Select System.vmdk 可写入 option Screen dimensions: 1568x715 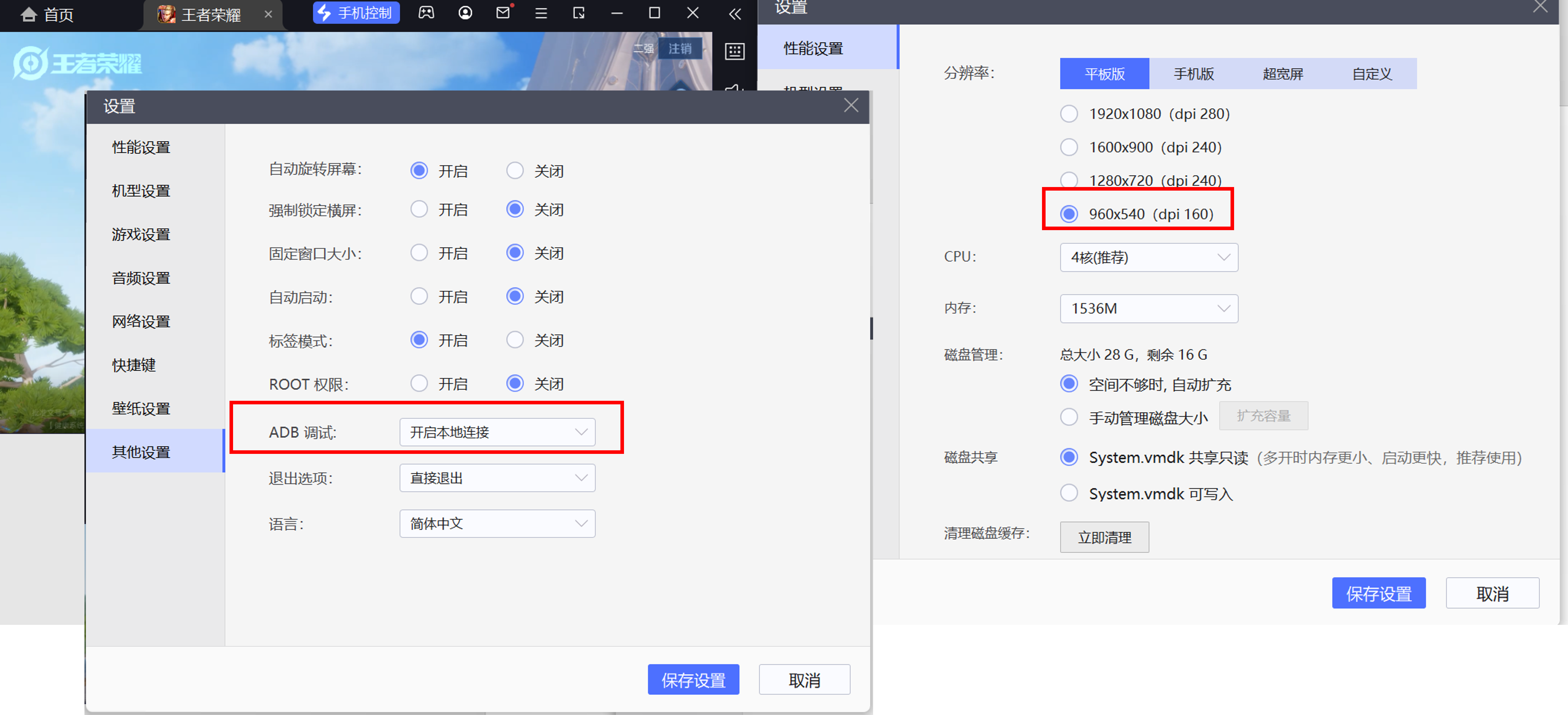coord(1069,493)
